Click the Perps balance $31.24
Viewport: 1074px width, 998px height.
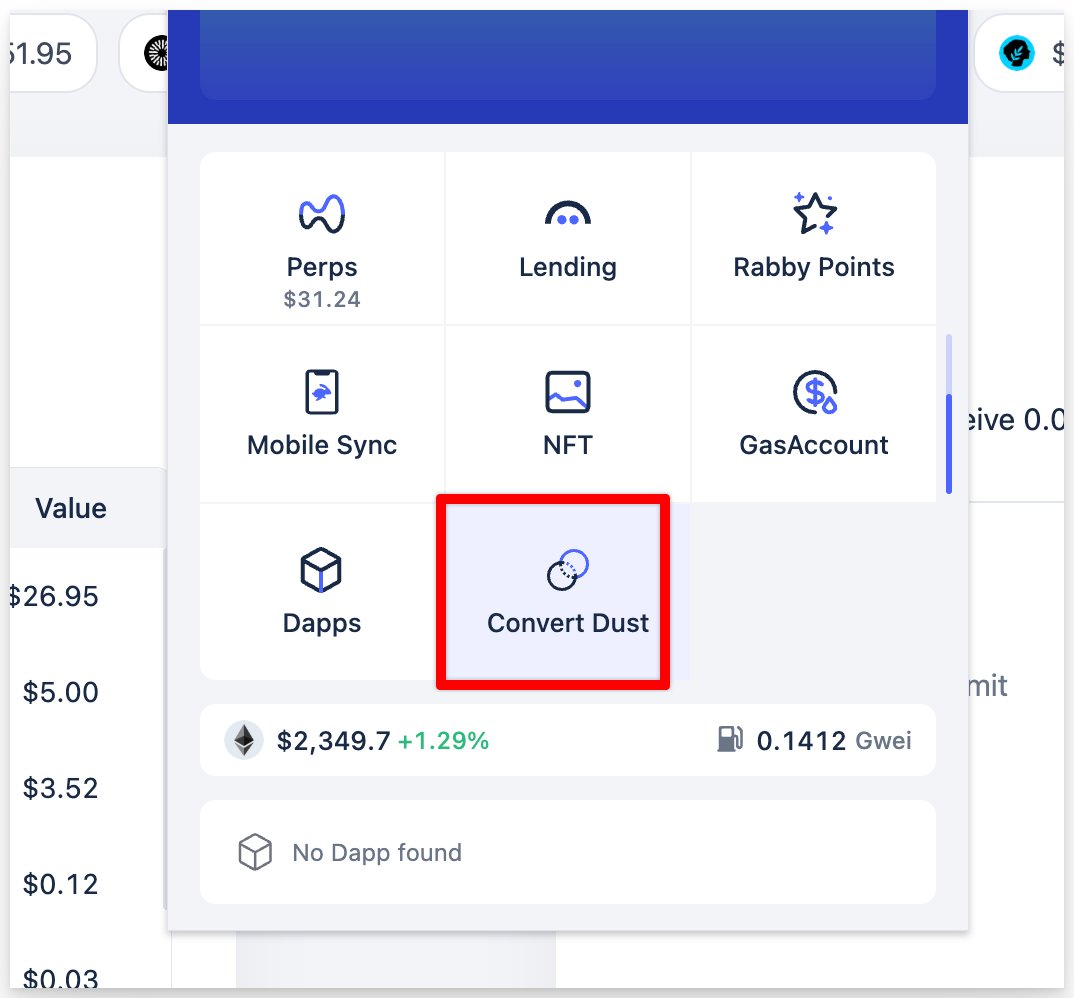pyautogui.click(x=322, y=299)
